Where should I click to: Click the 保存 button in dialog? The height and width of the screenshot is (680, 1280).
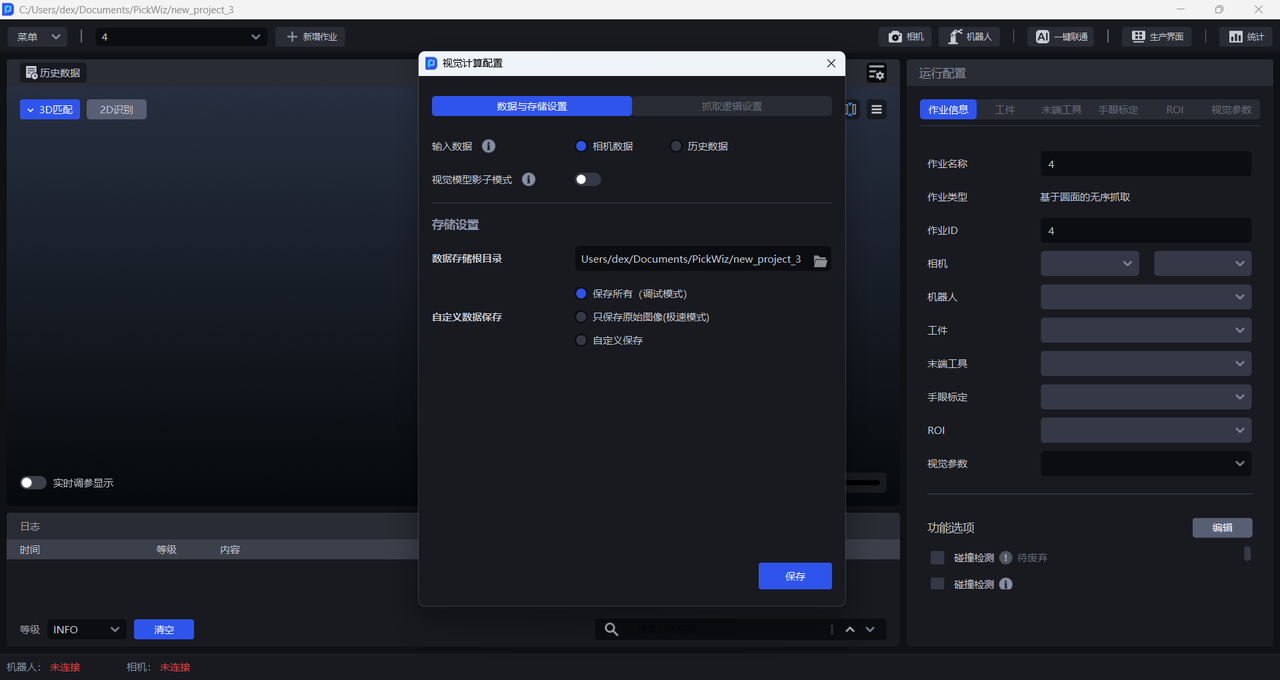pyautogui.click(x=795, y=576)
